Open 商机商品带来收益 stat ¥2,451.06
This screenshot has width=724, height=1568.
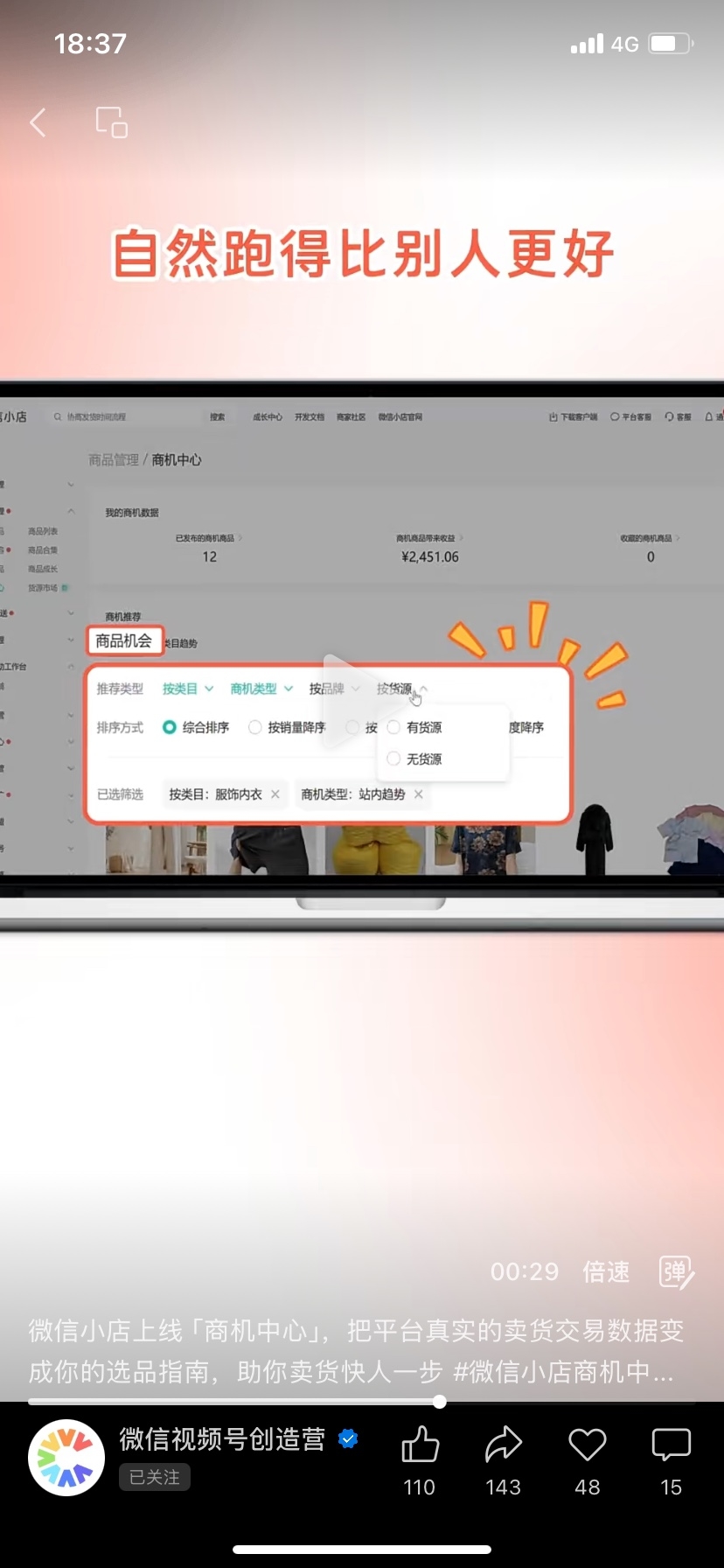(429, 549)
